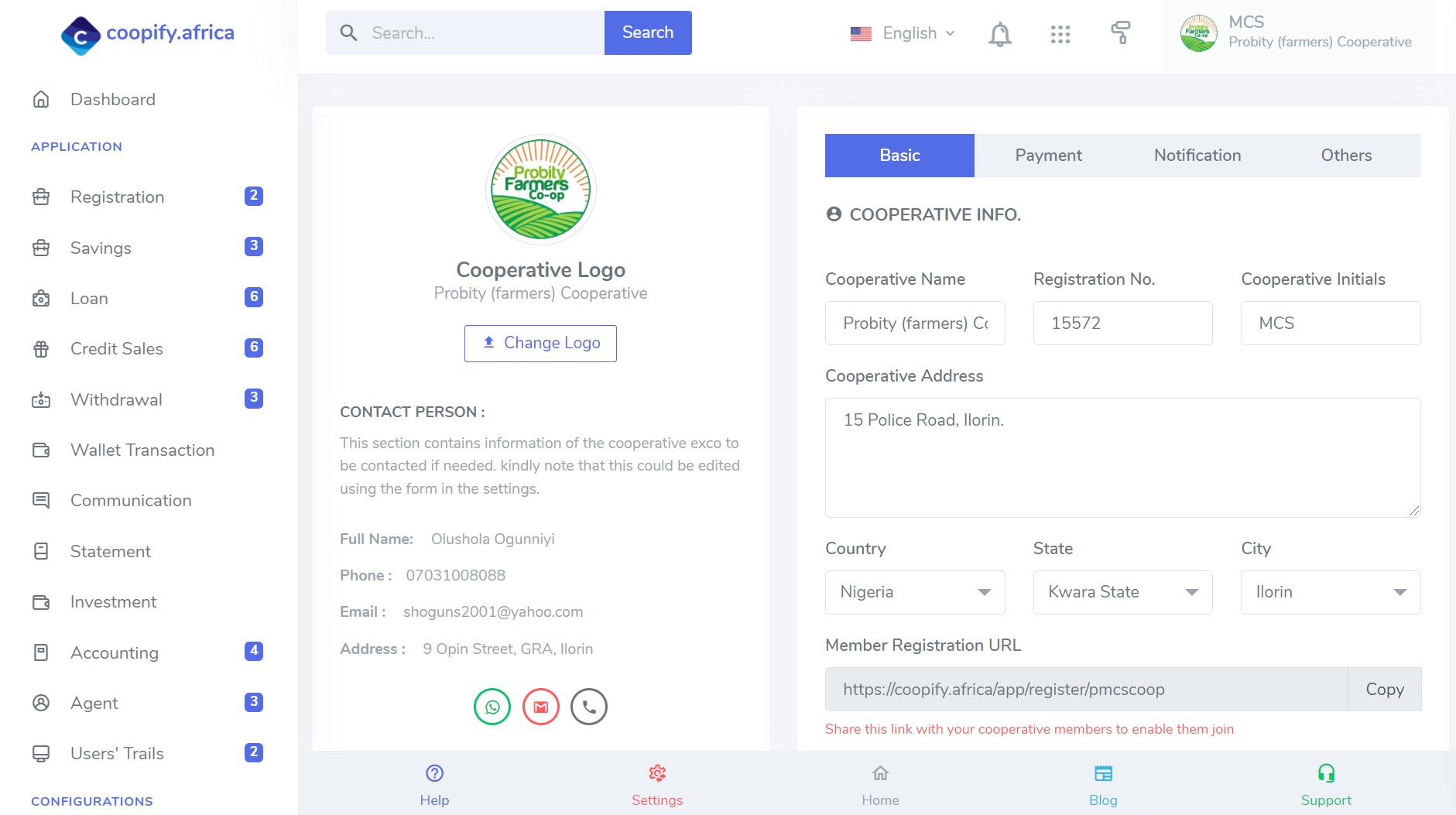Click the name Olushola Ogunniyi
This screenshot has height=815, width=1456.
[493, 539]
